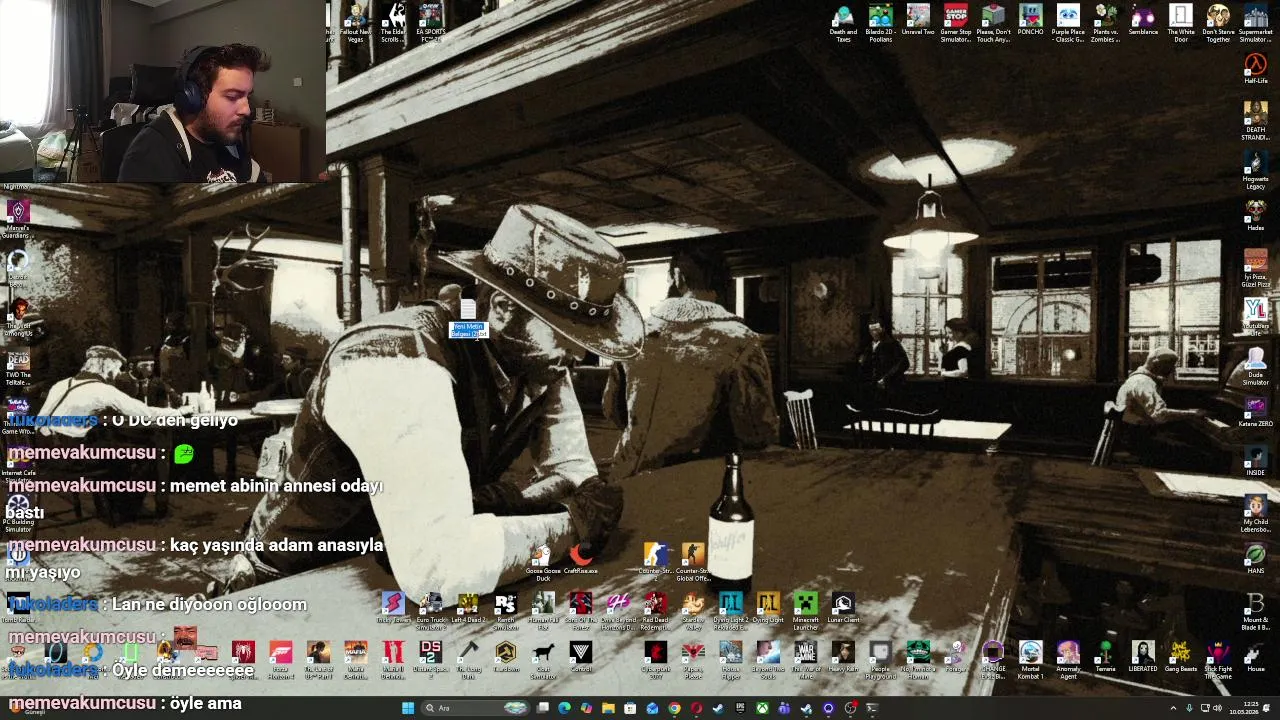Screen dimensions: 1280x720
Task: Select the Euro Truck Simulator 2 icon
Action: pos(430,611)
